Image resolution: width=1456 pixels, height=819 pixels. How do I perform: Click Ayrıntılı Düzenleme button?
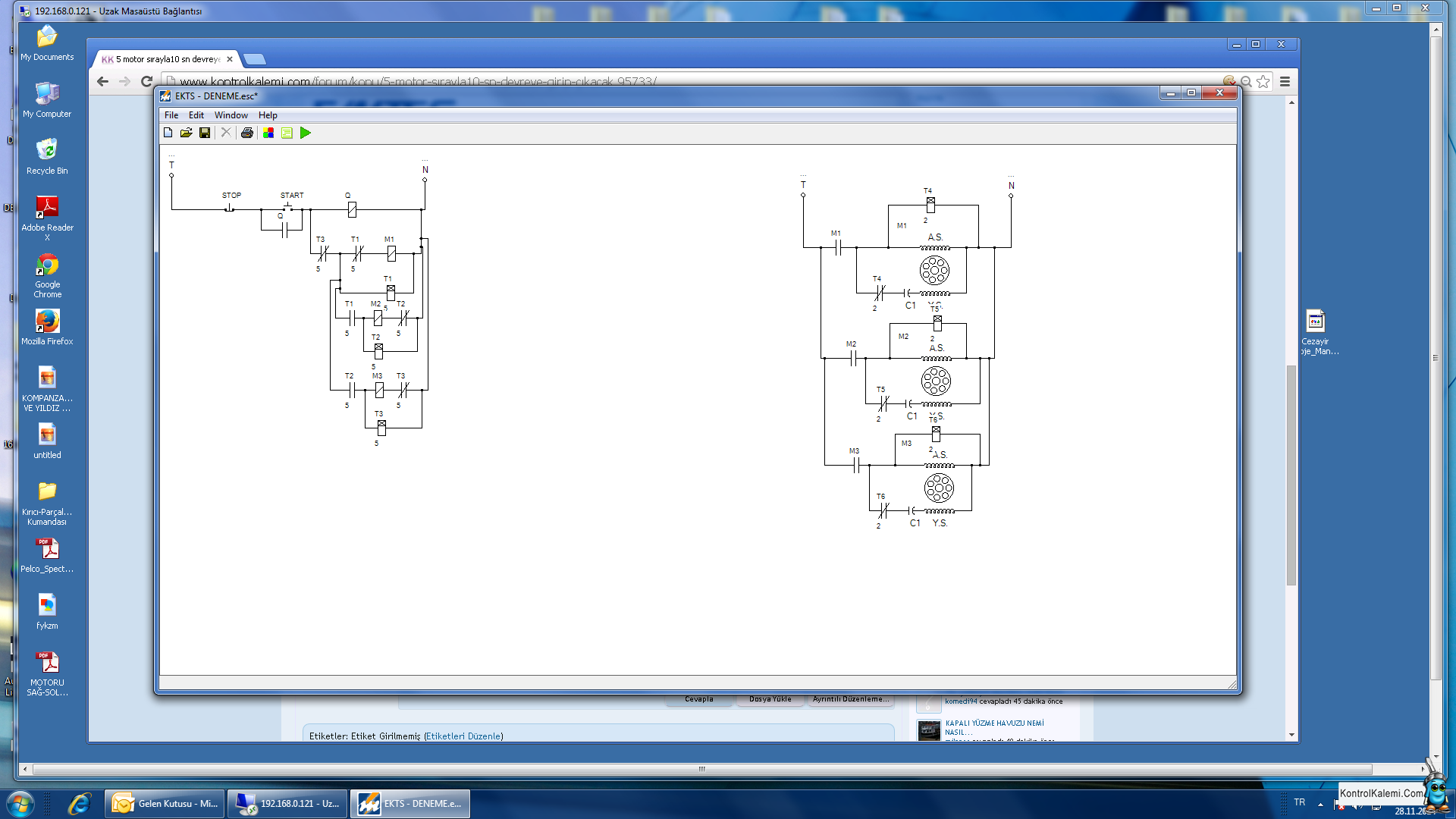pos(851,700)
